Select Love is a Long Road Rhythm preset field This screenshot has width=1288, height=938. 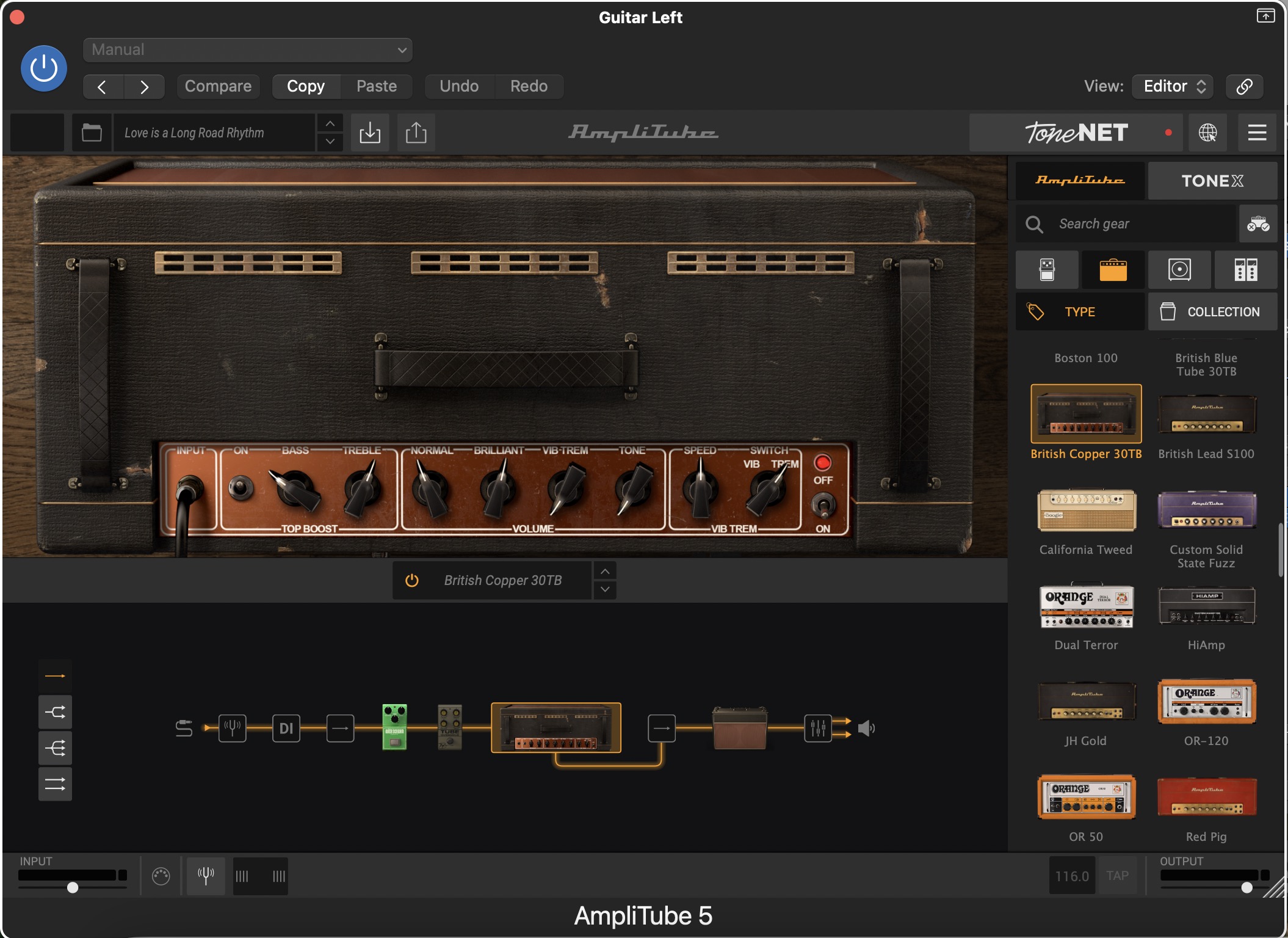pyautogui.click(x=214, y=133)
